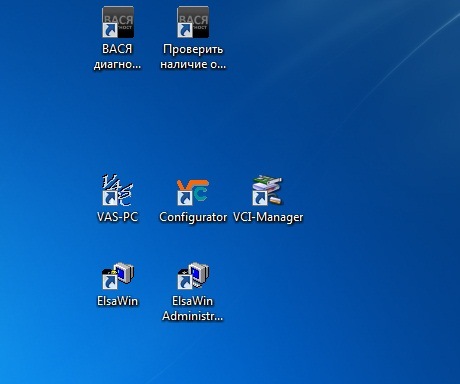Click the "Configurator" label text
The width and height of the screenshot is (460, 384).
193,217
